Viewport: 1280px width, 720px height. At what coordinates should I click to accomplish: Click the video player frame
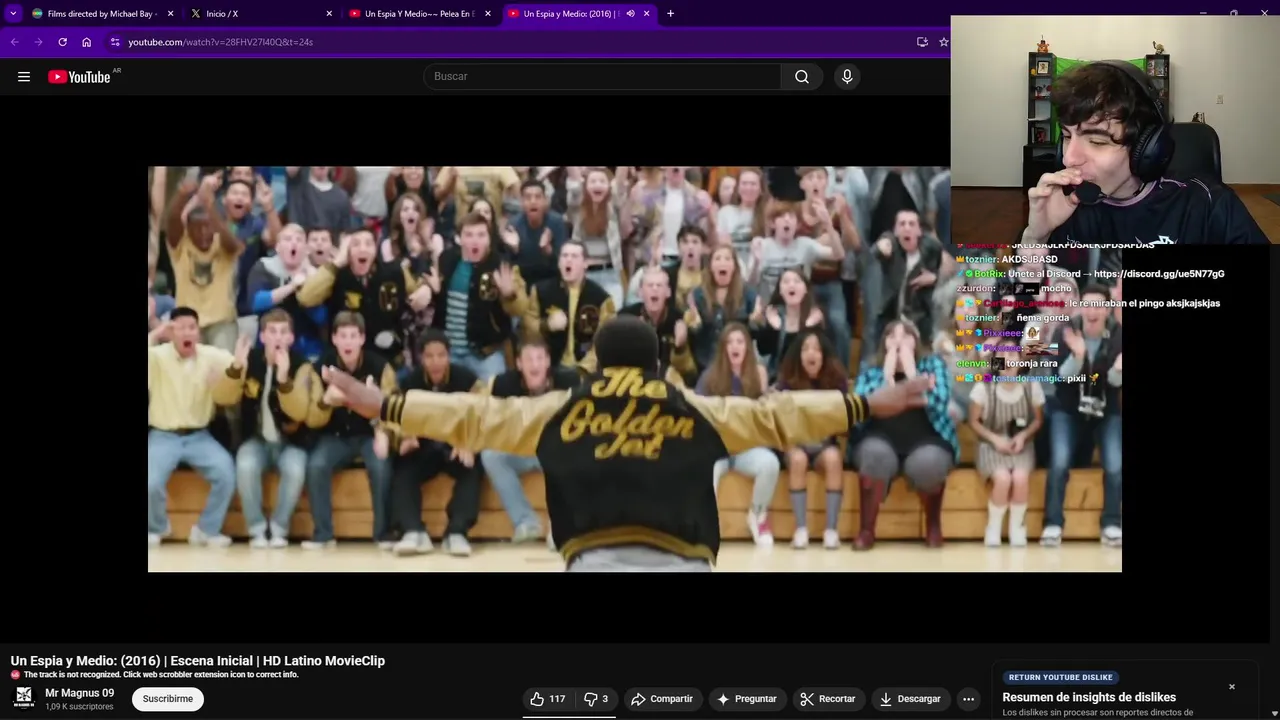point(635,369)
